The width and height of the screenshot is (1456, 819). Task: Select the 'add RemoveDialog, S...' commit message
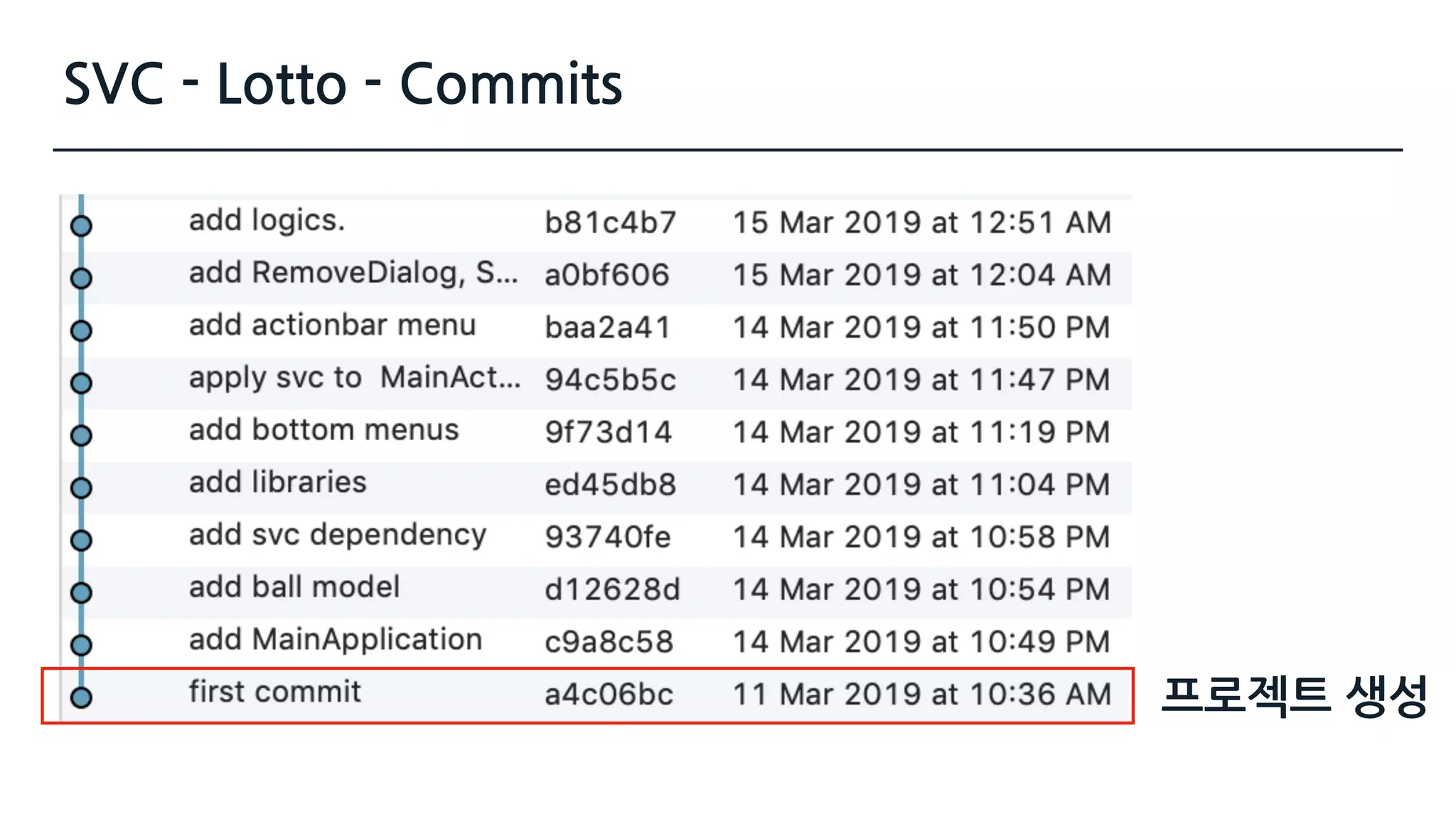pyautogui.click(x=353, y=274)
